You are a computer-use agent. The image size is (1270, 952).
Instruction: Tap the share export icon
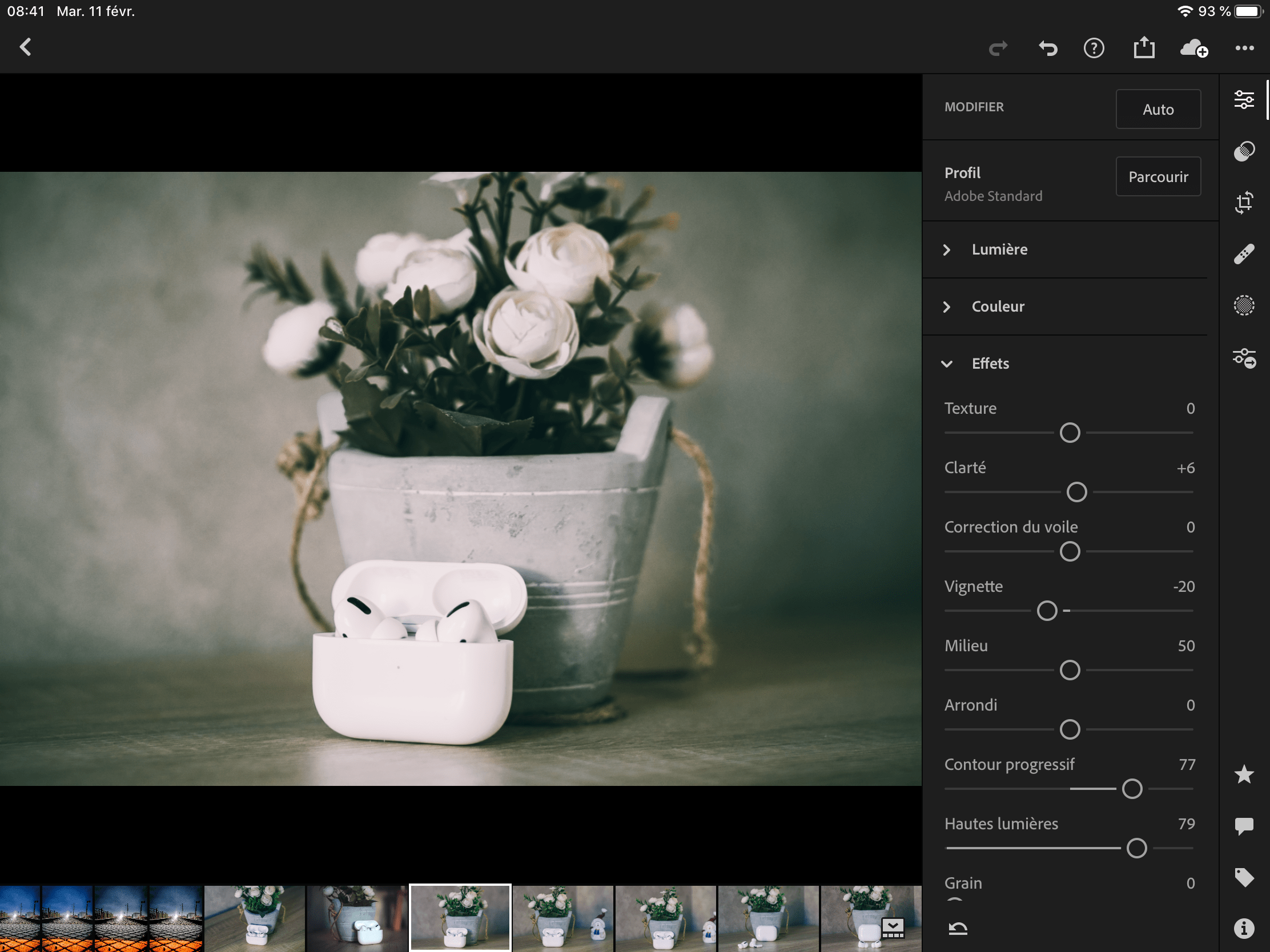(1144, 47)
